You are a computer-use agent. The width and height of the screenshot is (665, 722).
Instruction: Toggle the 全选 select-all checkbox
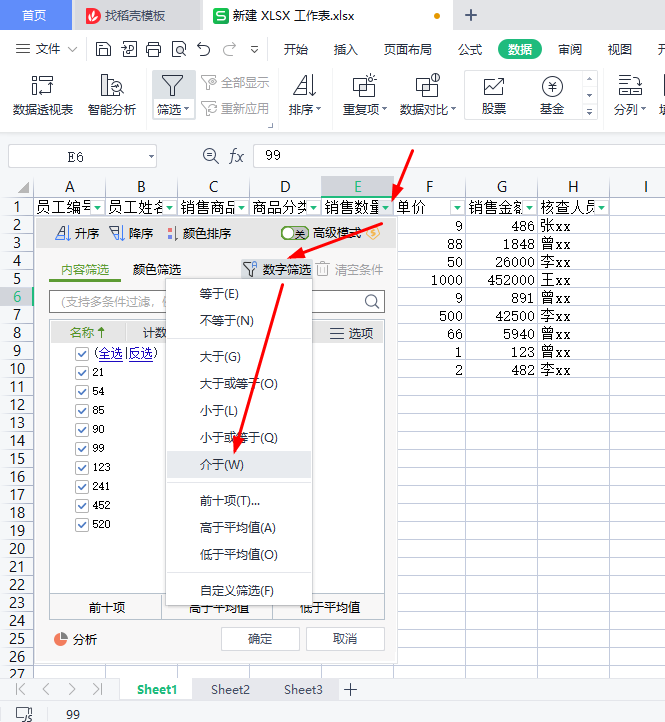(82, 354)
